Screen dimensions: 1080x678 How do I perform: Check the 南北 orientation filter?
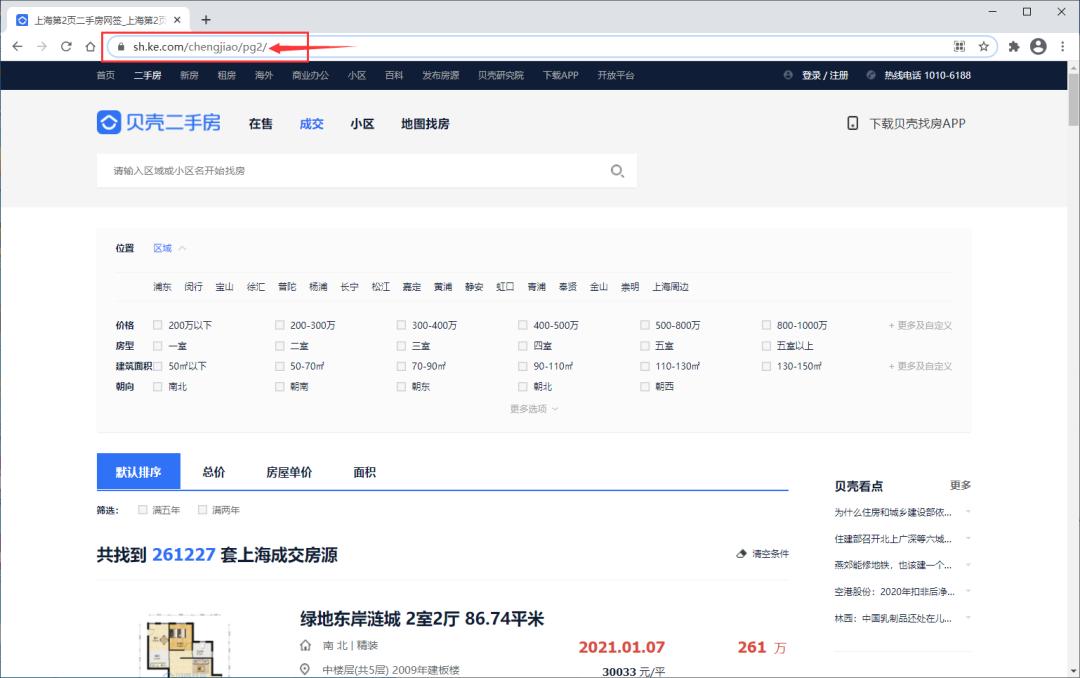click(x=158, y=387)
